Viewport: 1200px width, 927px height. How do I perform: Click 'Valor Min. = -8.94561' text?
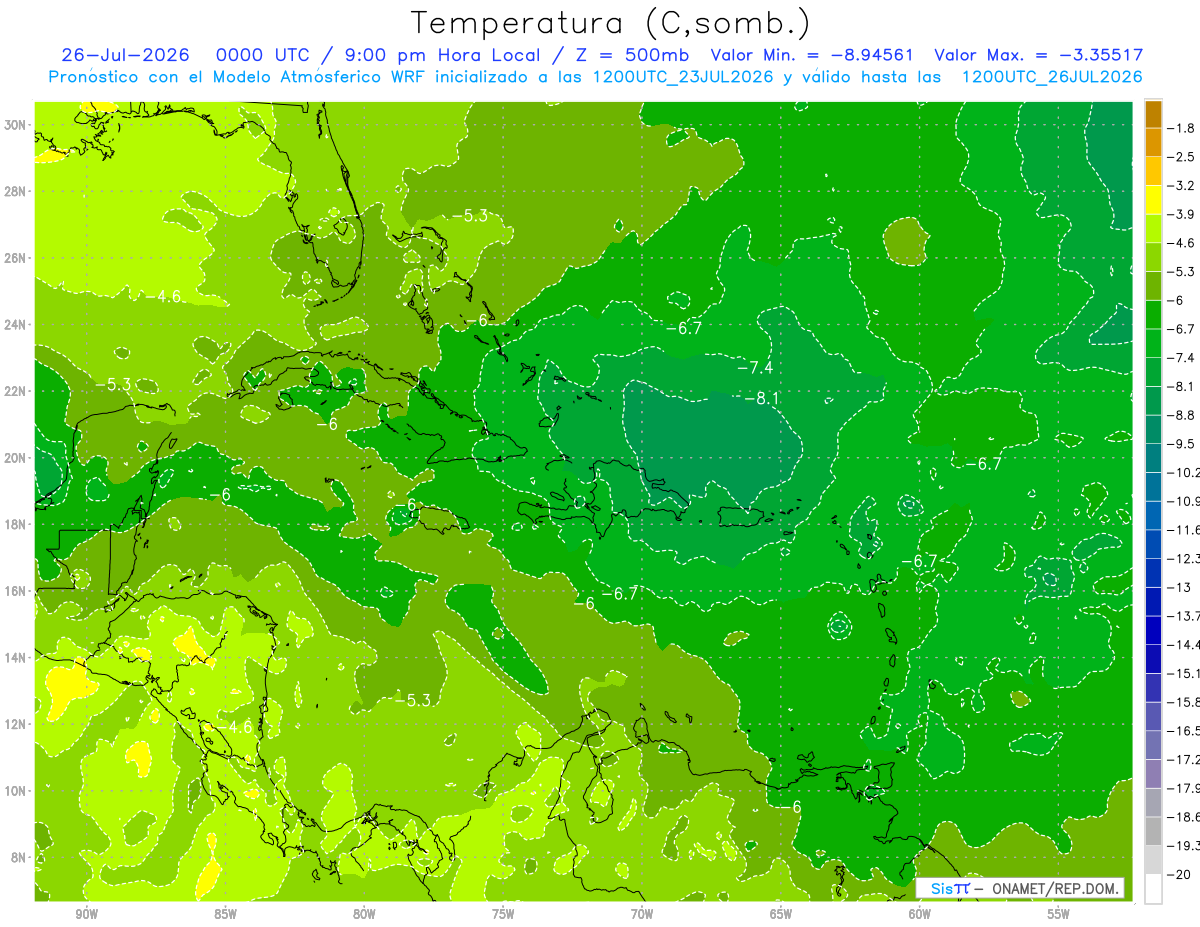(811, 55)
